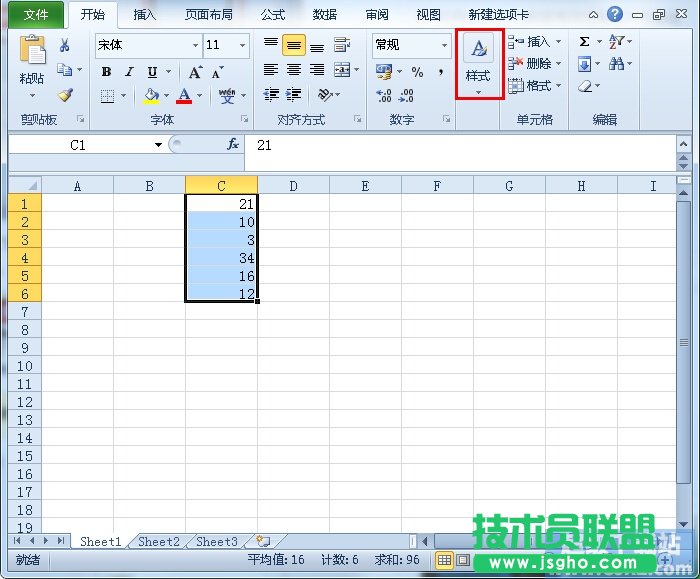
Task: Click cell C4 containing 34
Action: coord(221,258)
